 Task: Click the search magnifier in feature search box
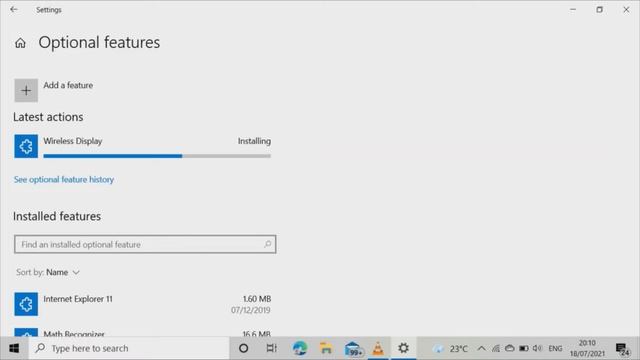267,244
